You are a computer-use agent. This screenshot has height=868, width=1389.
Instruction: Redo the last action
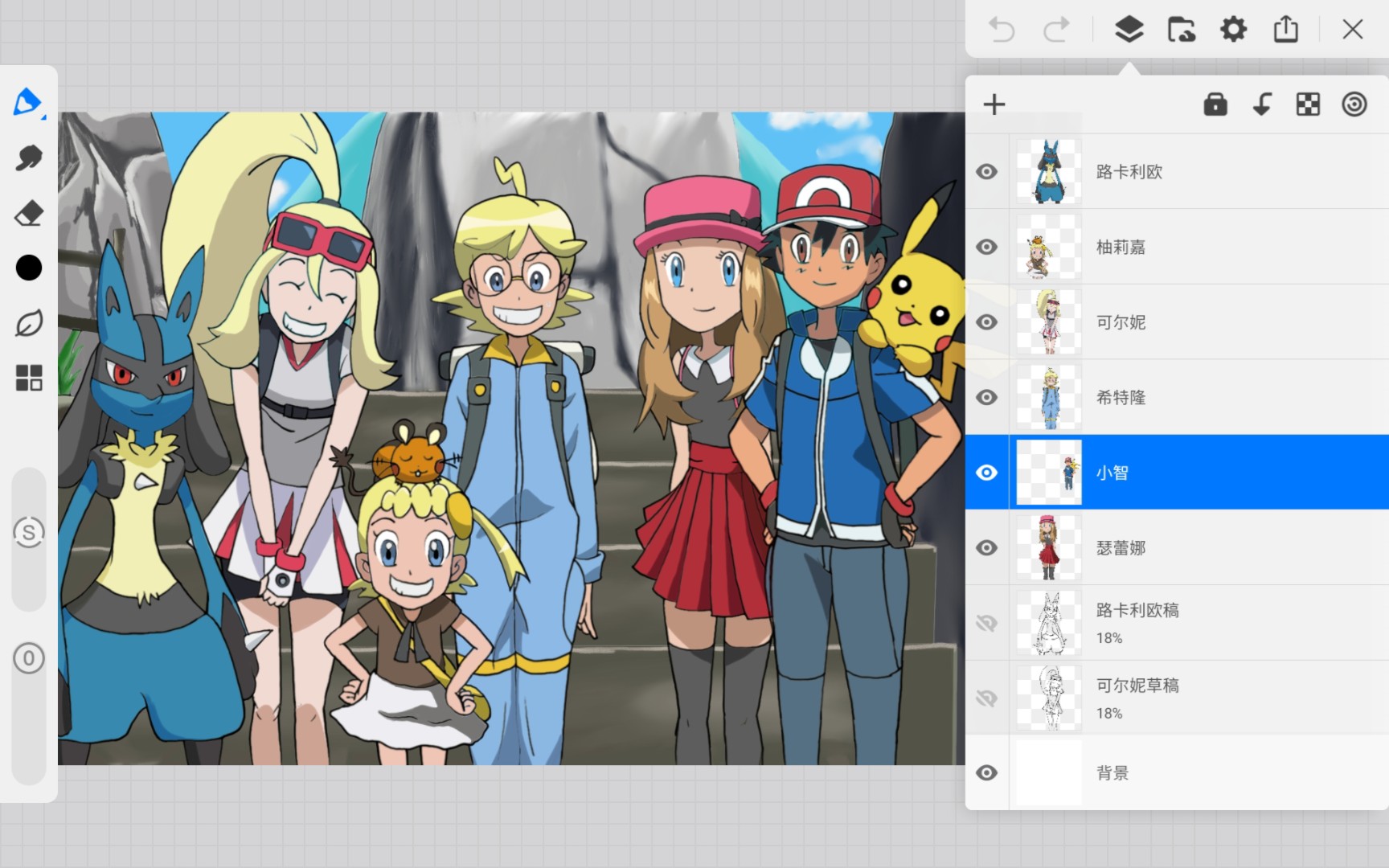coord(1056,30)
